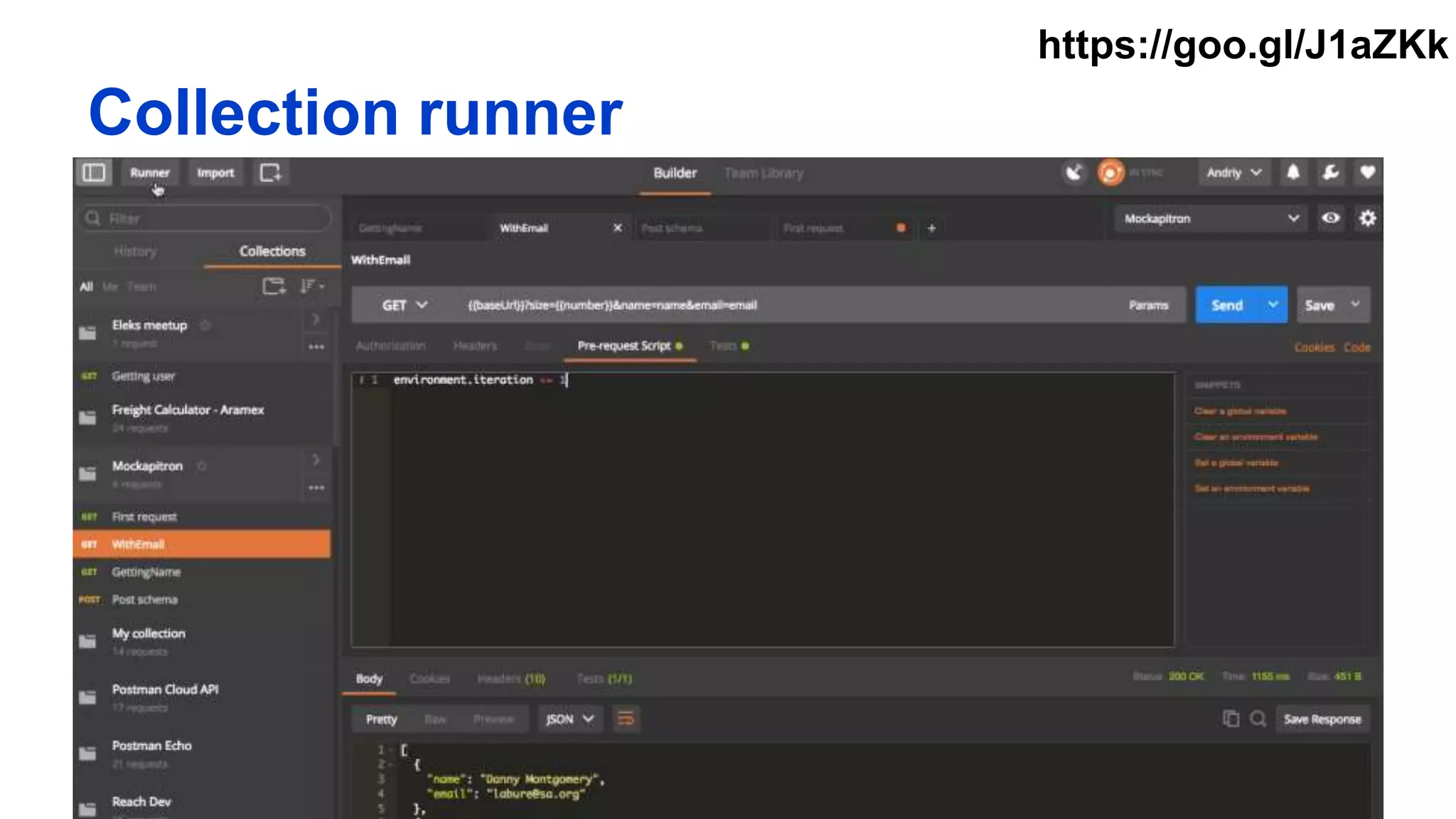
Task: Select the First request item in sidebar
Action: click(202, 517)
